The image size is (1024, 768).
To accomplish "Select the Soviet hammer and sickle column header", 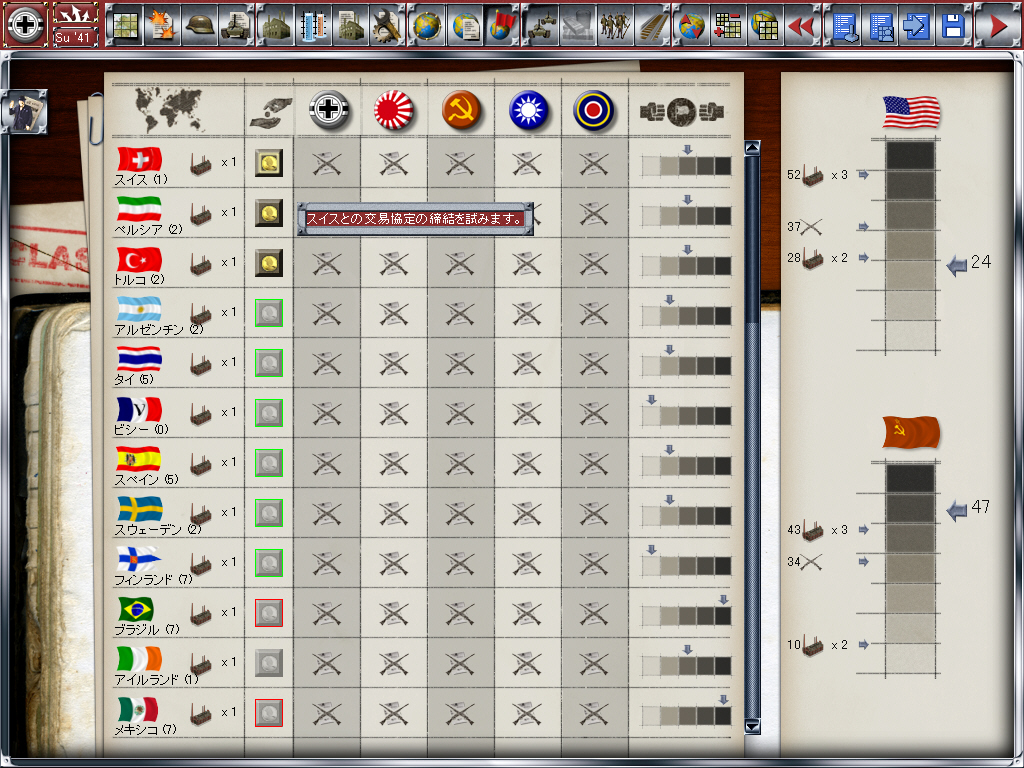I will click(460, 110).
